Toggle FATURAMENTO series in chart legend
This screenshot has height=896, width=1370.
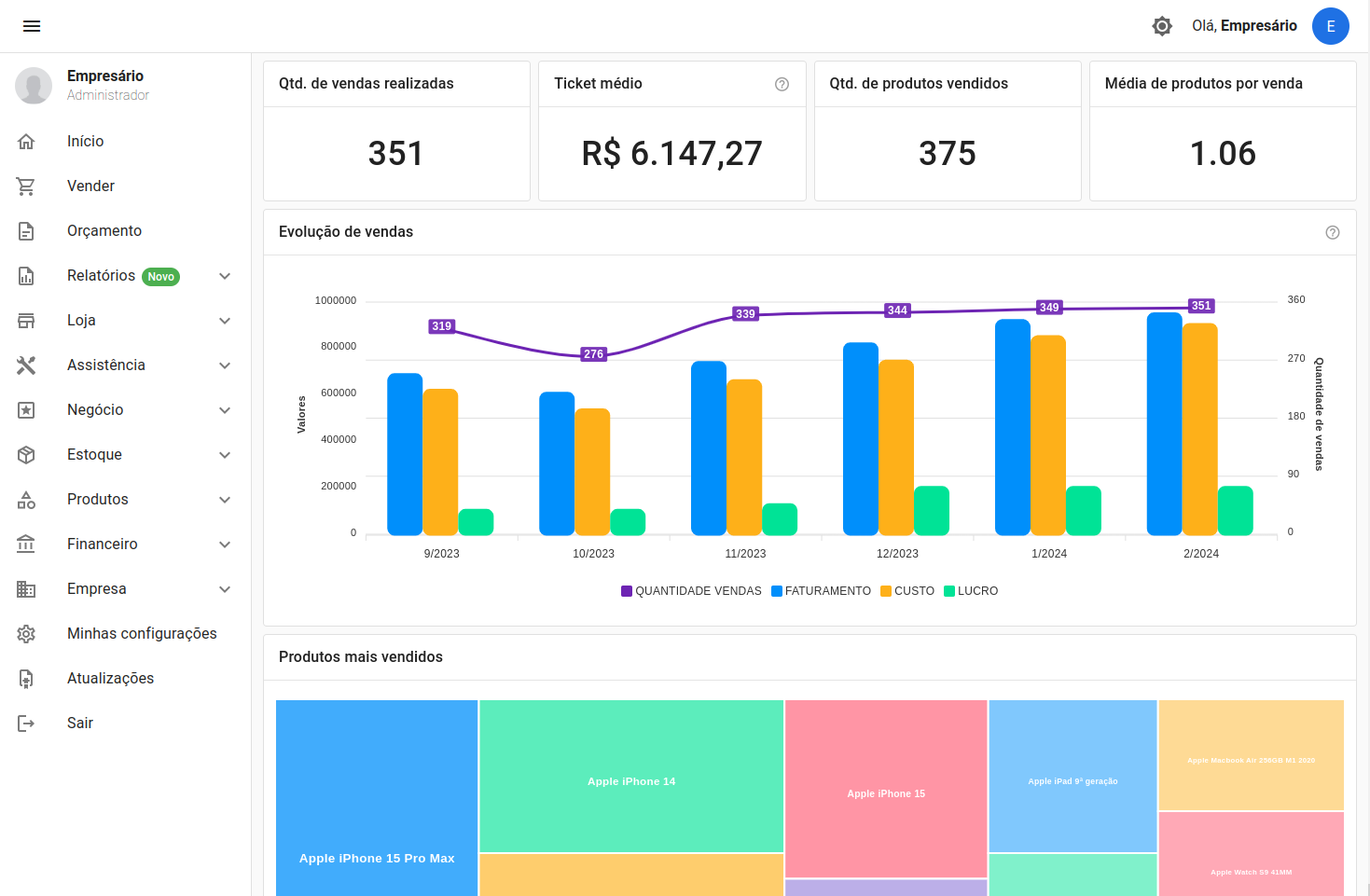[x=821, y=591]
